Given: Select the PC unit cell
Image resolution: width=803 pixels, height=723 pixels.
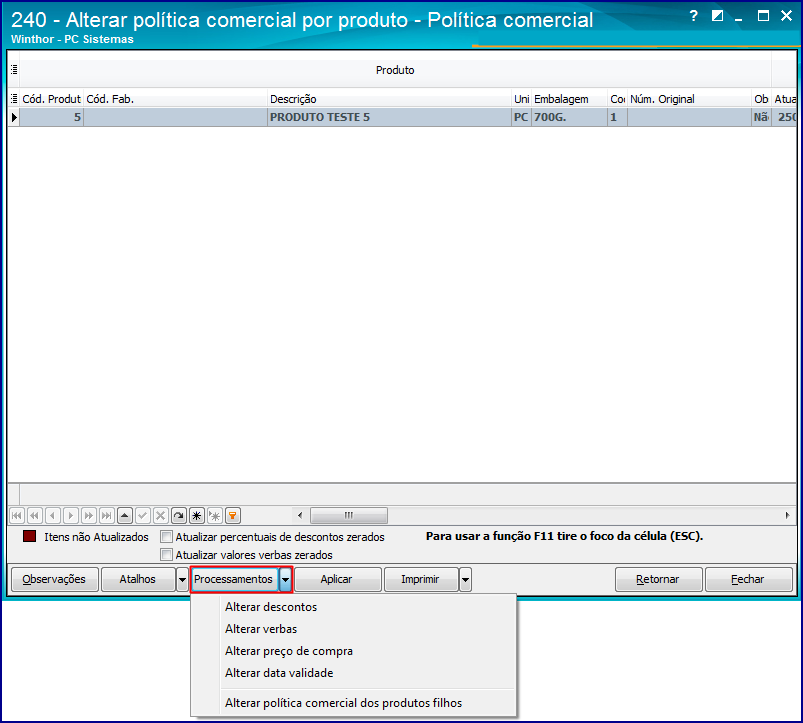Looking at the screenshot, I should [521, 117].
